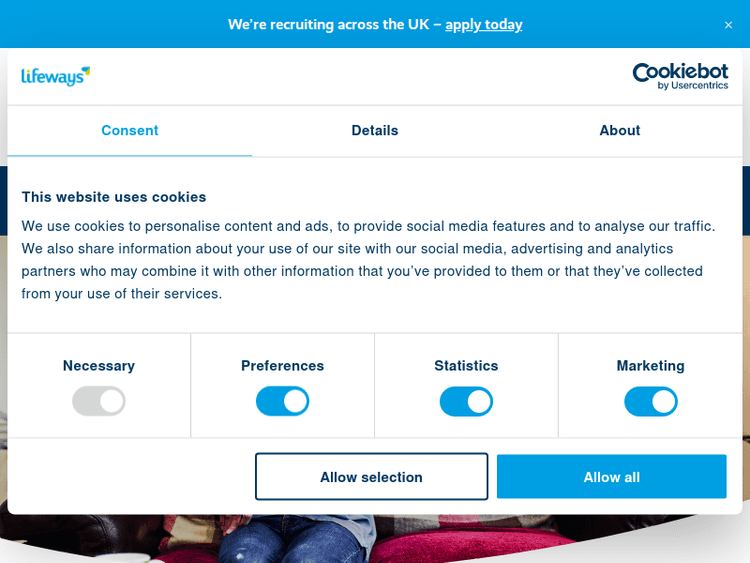Click the Necessary category label
The width and height of the screenshot is (750, 563).
[99, 366]
